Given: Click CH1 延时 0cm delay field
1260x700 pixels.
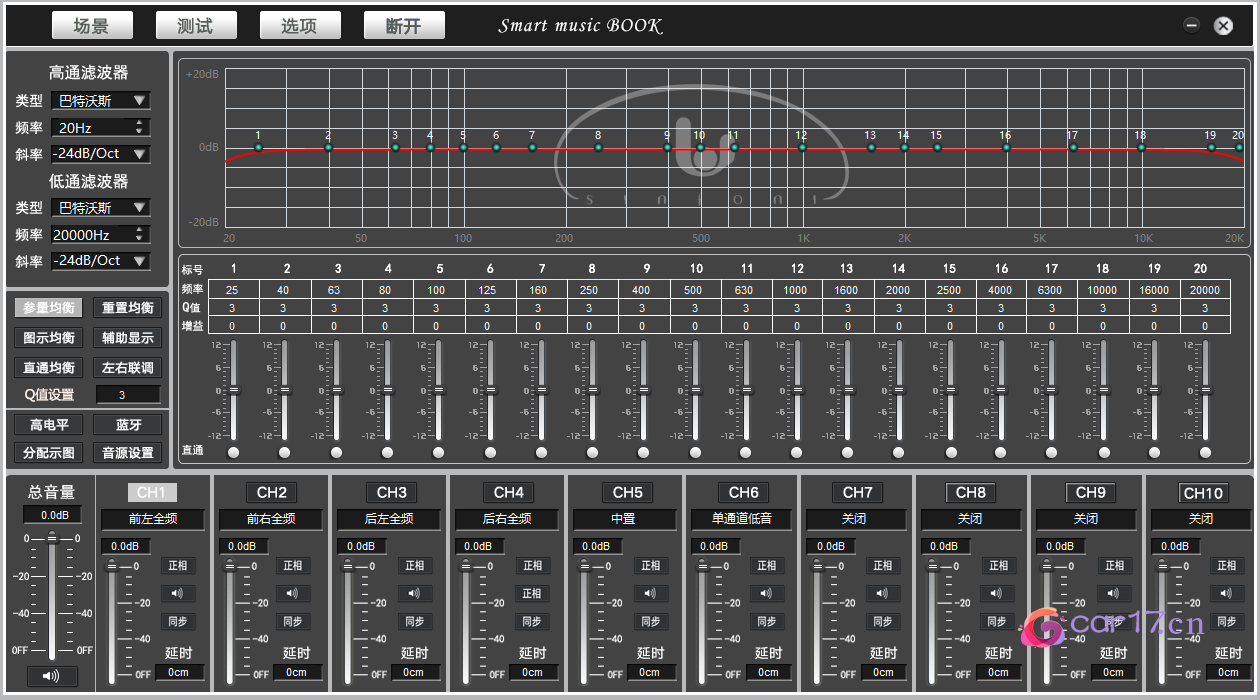Looking at the screenshot, I should [179, 672].
